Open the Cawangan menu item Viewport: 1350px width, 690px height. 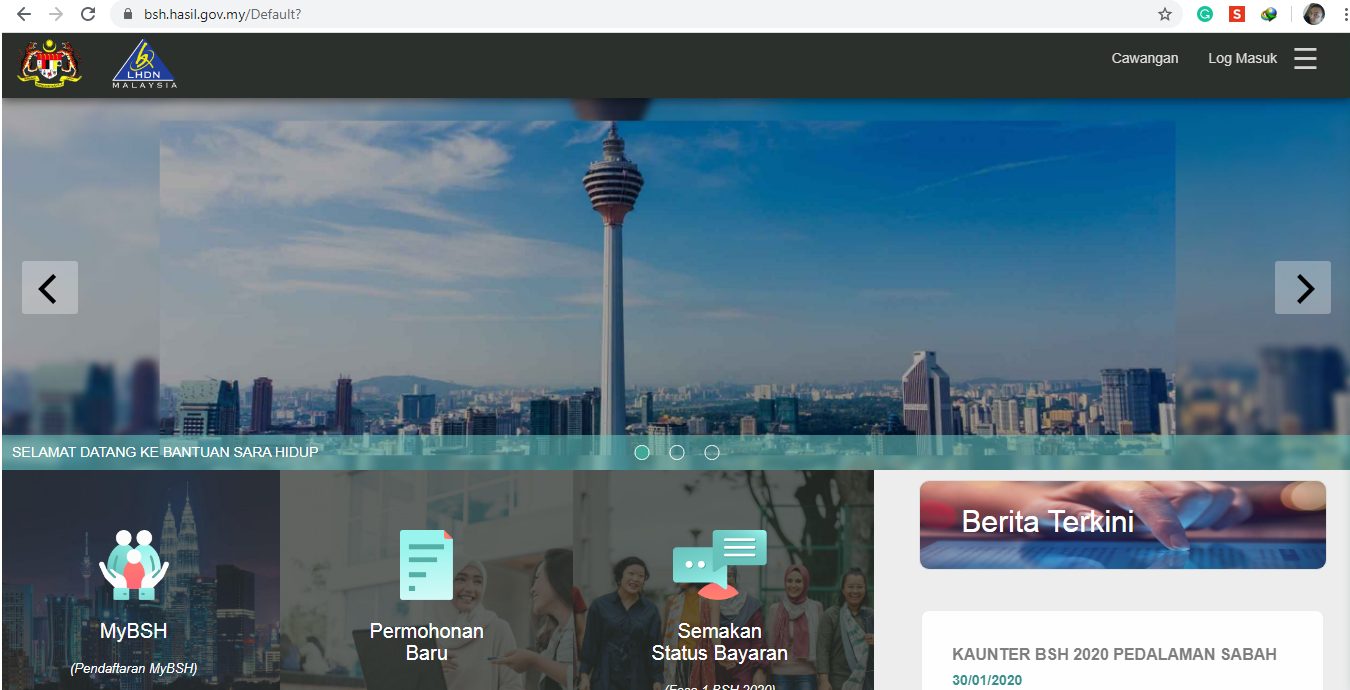pos(1145,58)
